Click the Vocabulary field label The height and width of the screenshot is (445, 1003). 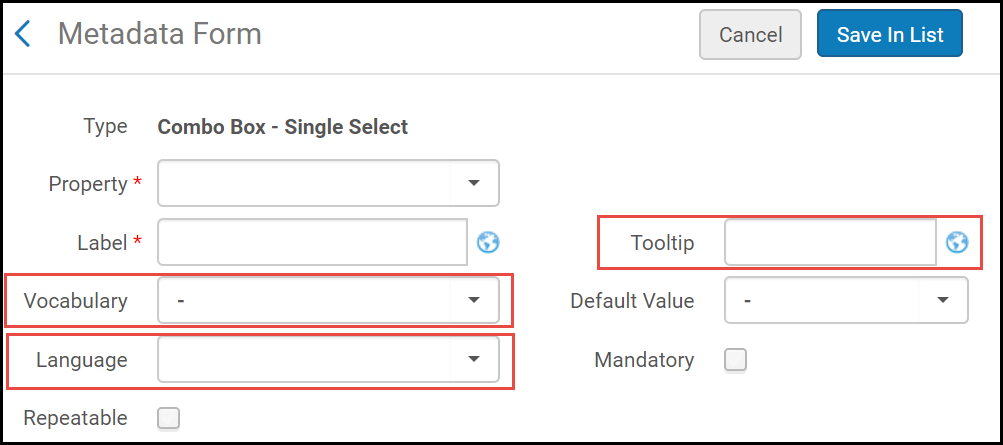point(76,300)
